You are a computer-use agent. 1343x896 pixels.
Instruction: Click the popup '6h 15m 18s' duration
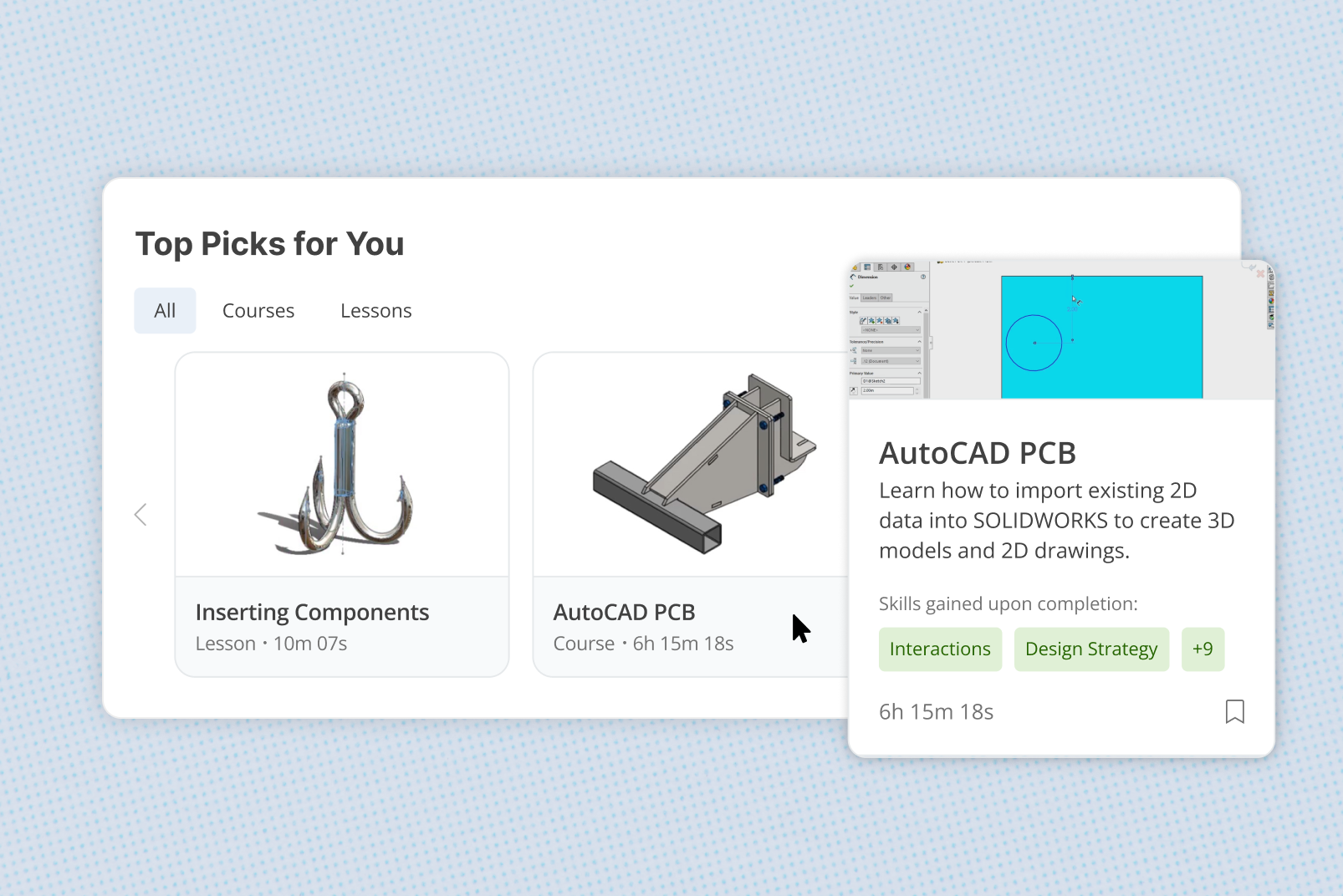coord(936,712)
